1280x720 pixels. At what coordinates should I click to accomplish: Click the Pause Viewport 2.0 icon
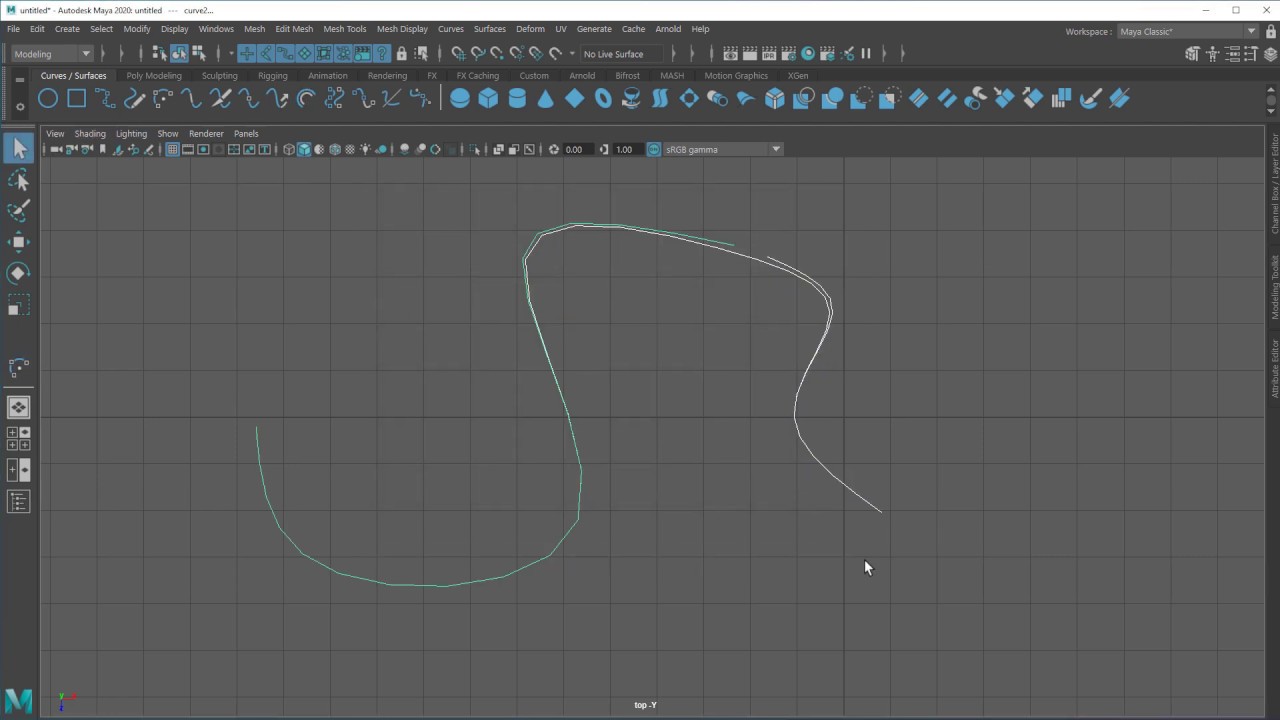[866, 54]
